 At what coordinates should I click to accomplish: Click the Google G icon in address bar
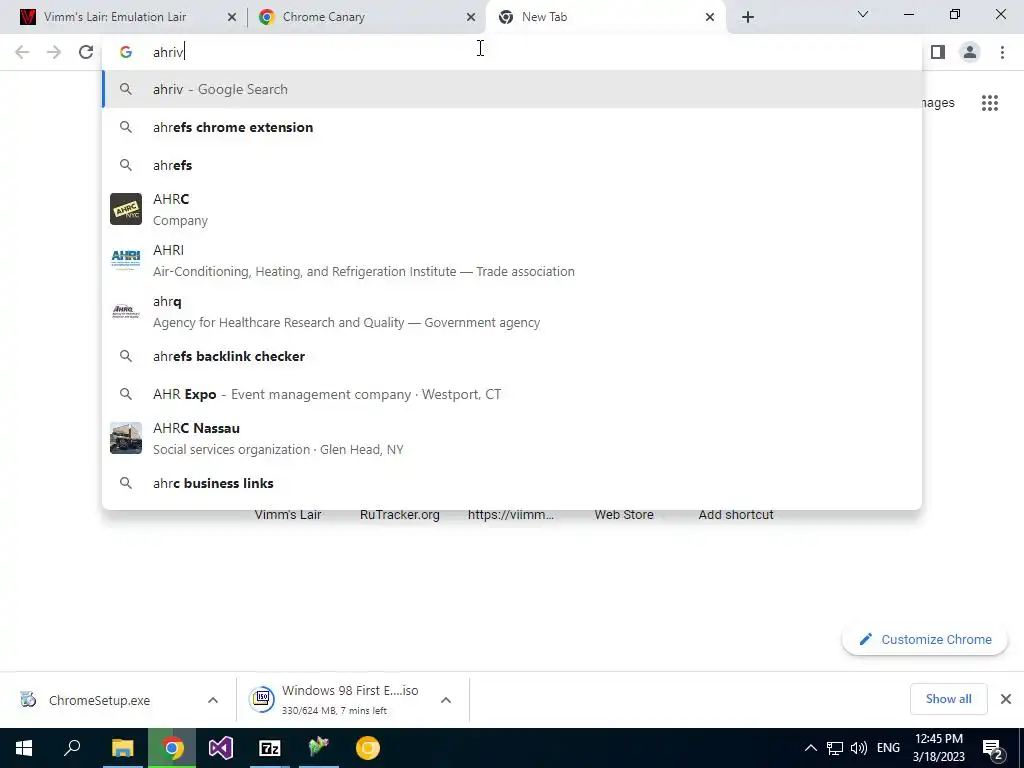(x=126, y=52)
